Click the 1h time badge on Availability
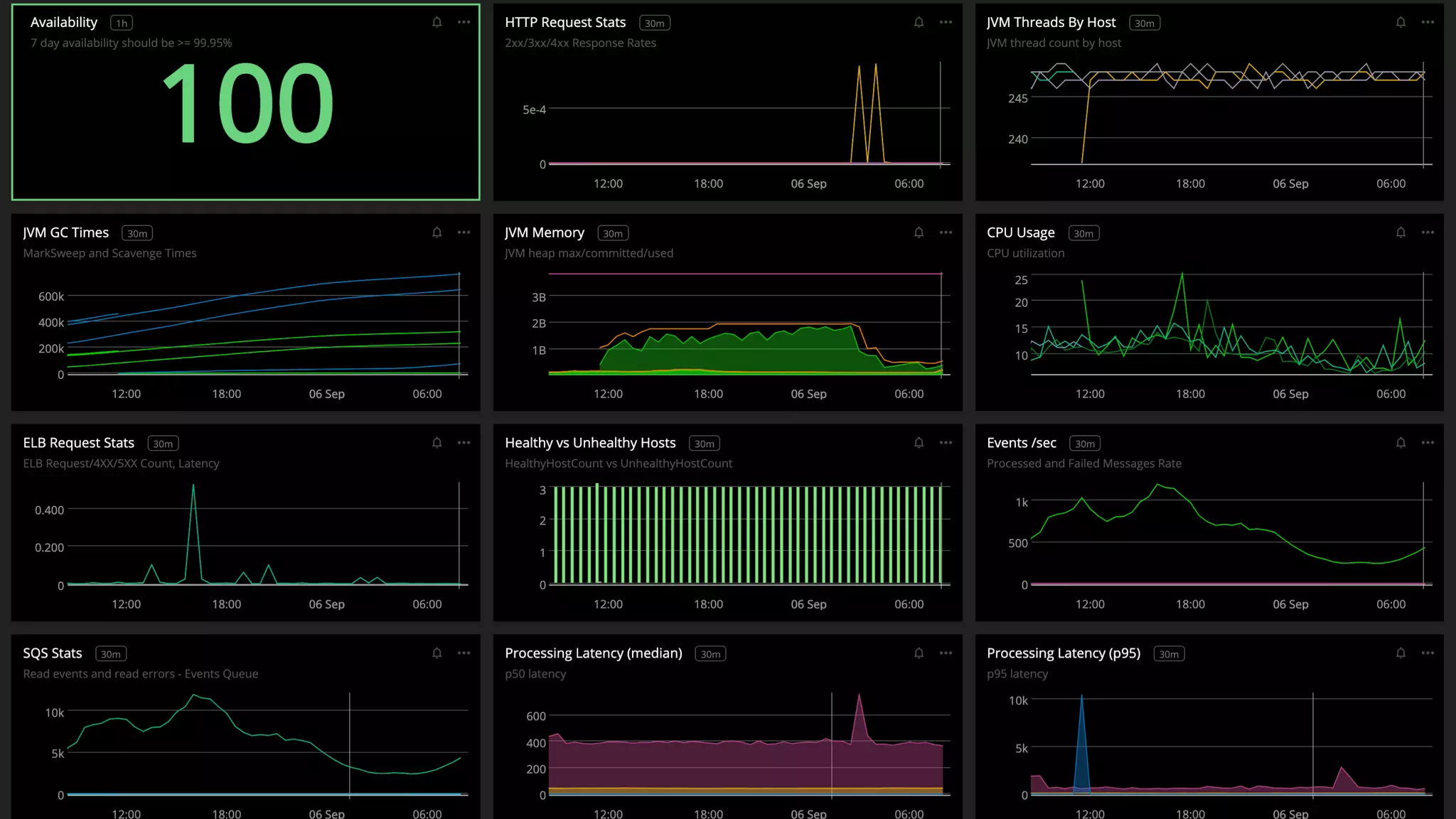The image size is (1456, 819). (122, 23)
